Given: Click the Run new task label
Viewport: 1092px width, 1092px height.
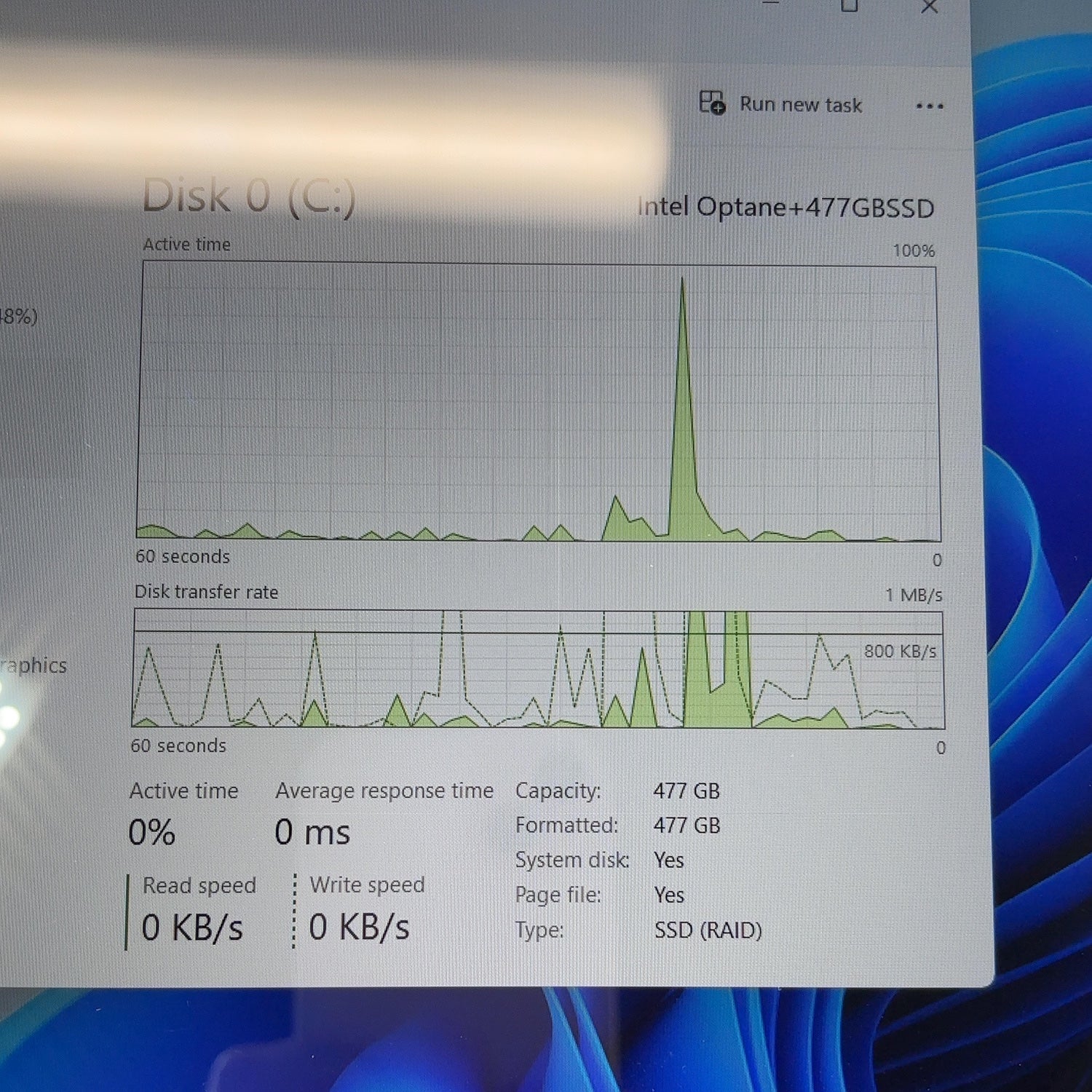Looking at the screenshot, I should 801,105.
